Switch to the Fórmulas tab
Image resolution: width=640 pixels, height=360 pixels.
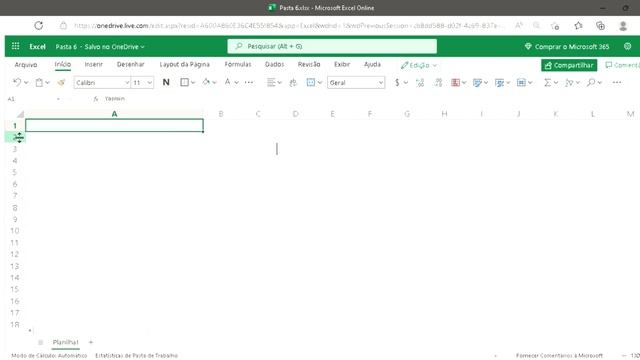click(x=238, y=64)
